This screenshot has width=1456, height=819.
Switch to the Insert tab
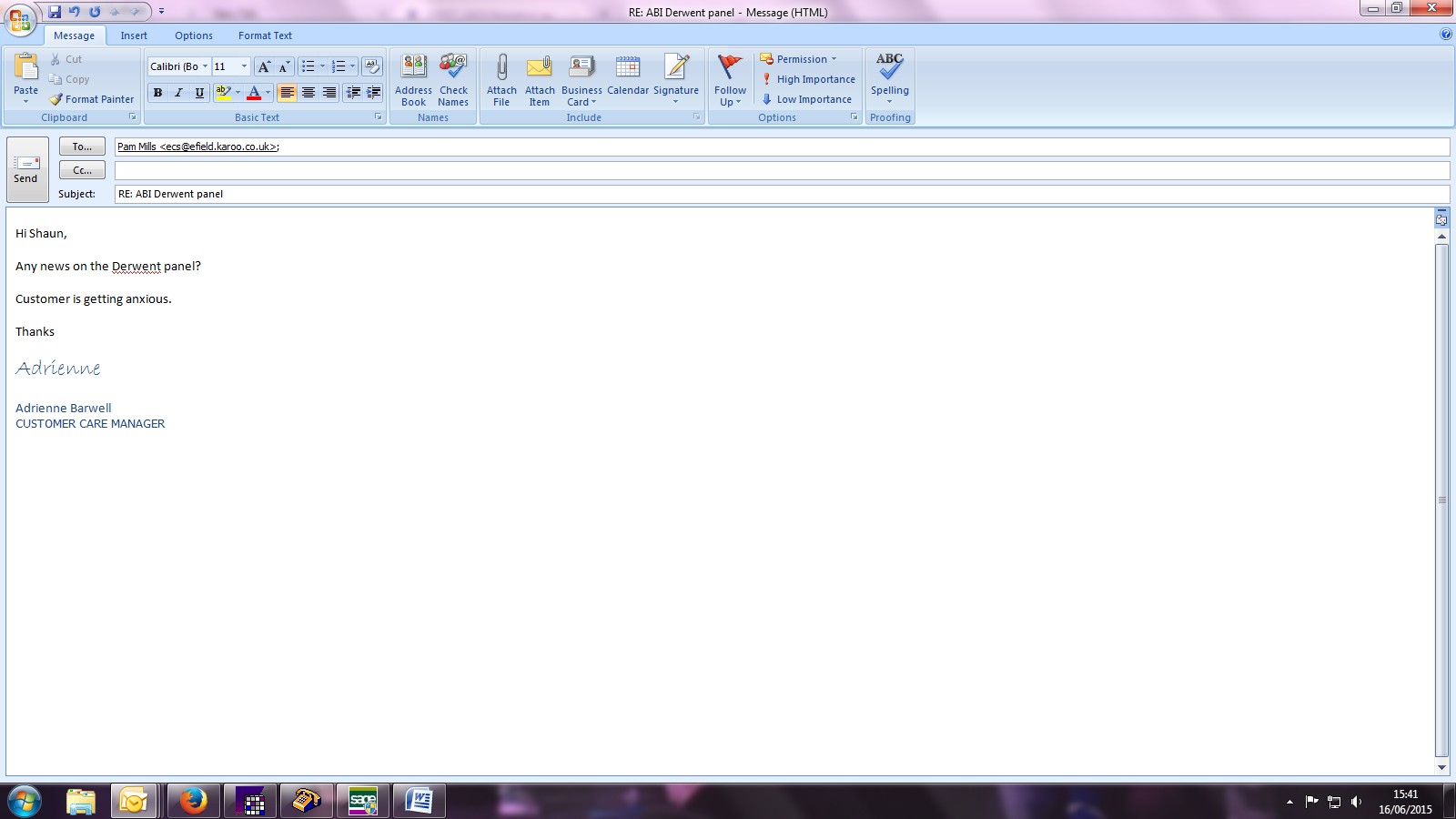pyautogui.click(x=134, y=35)
